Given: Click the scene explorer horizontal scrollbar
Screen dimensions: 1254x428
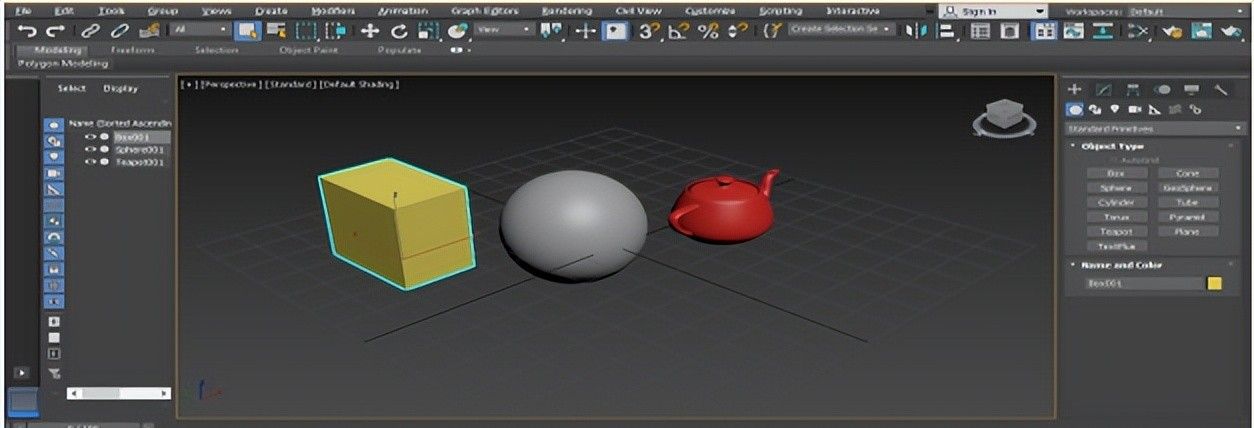Looking at the screenshot, I should pyautogui.click(x=118, y=394).
